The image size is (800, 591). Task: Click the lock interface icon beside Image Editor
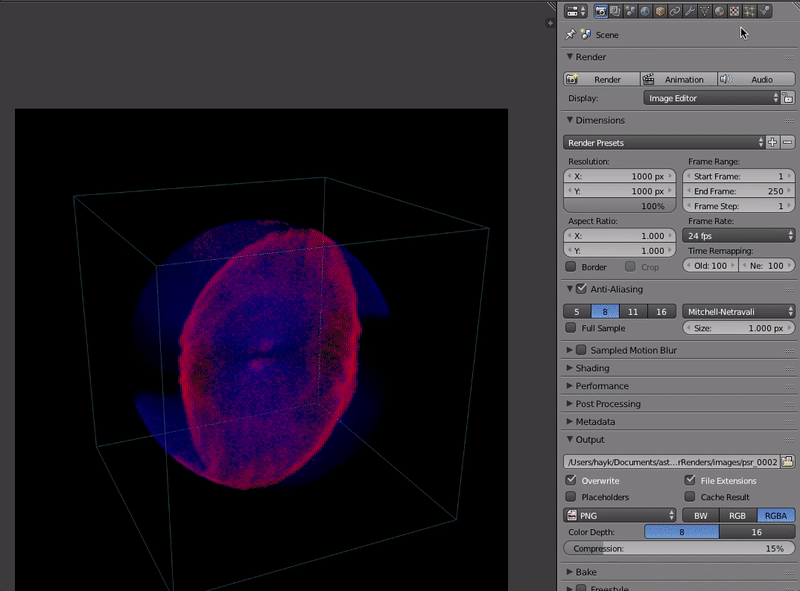tap(788, 98)
